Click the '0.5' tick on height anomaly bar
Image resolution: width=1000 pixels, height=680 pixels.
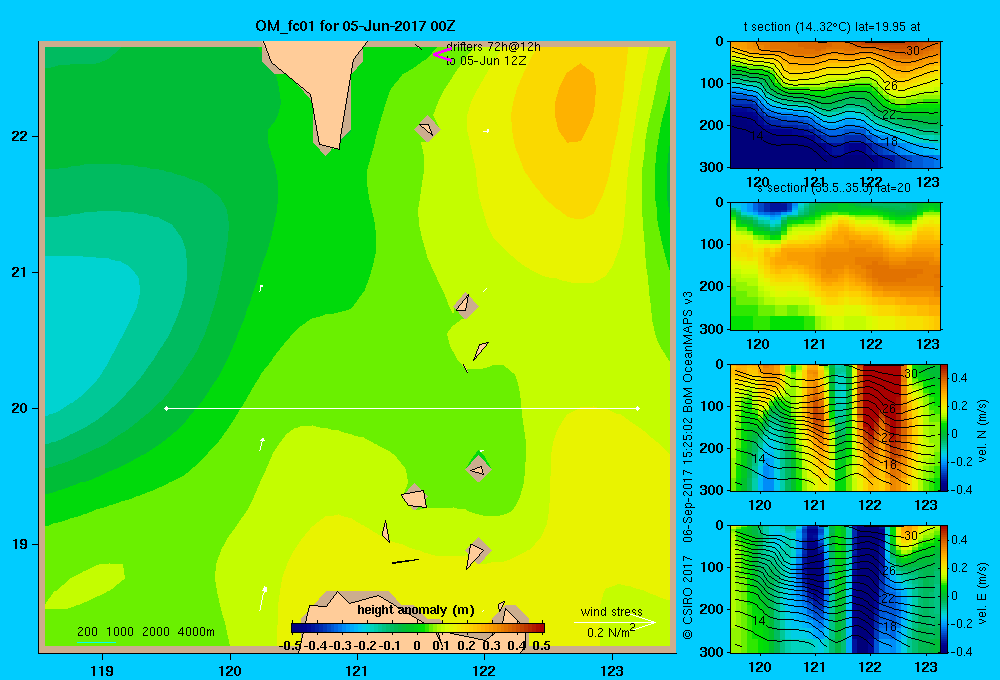tap(541, 646)
